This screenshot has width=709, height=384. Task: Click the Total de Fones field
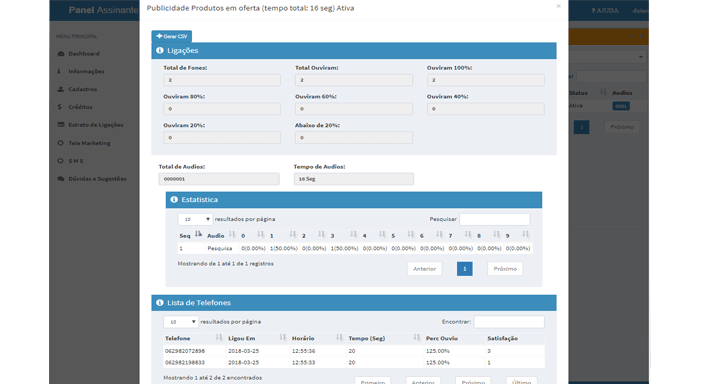coord(222,80)
